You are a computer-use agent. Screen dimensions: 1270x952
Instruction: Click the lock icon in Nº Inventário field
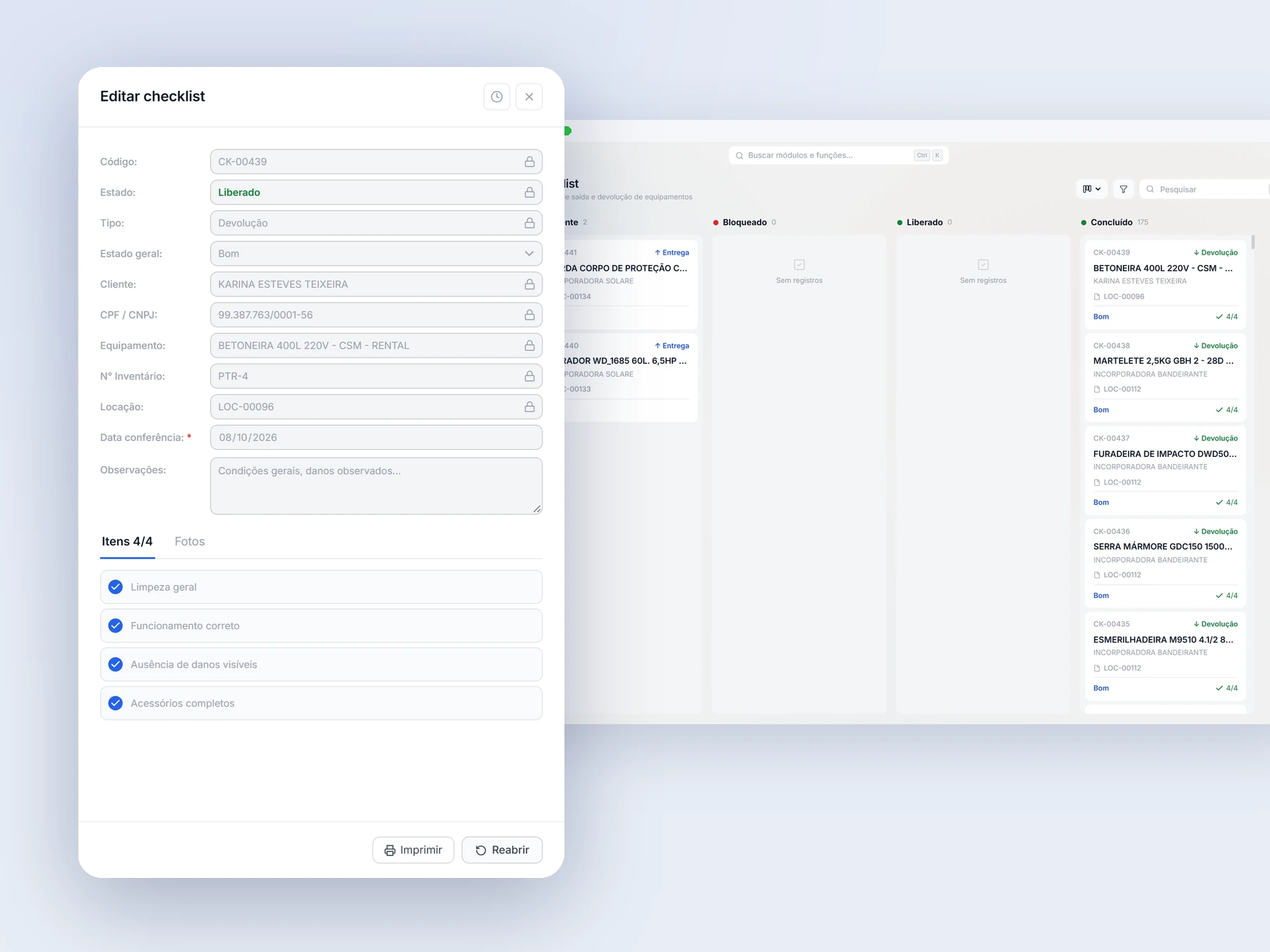click(529, 377)
